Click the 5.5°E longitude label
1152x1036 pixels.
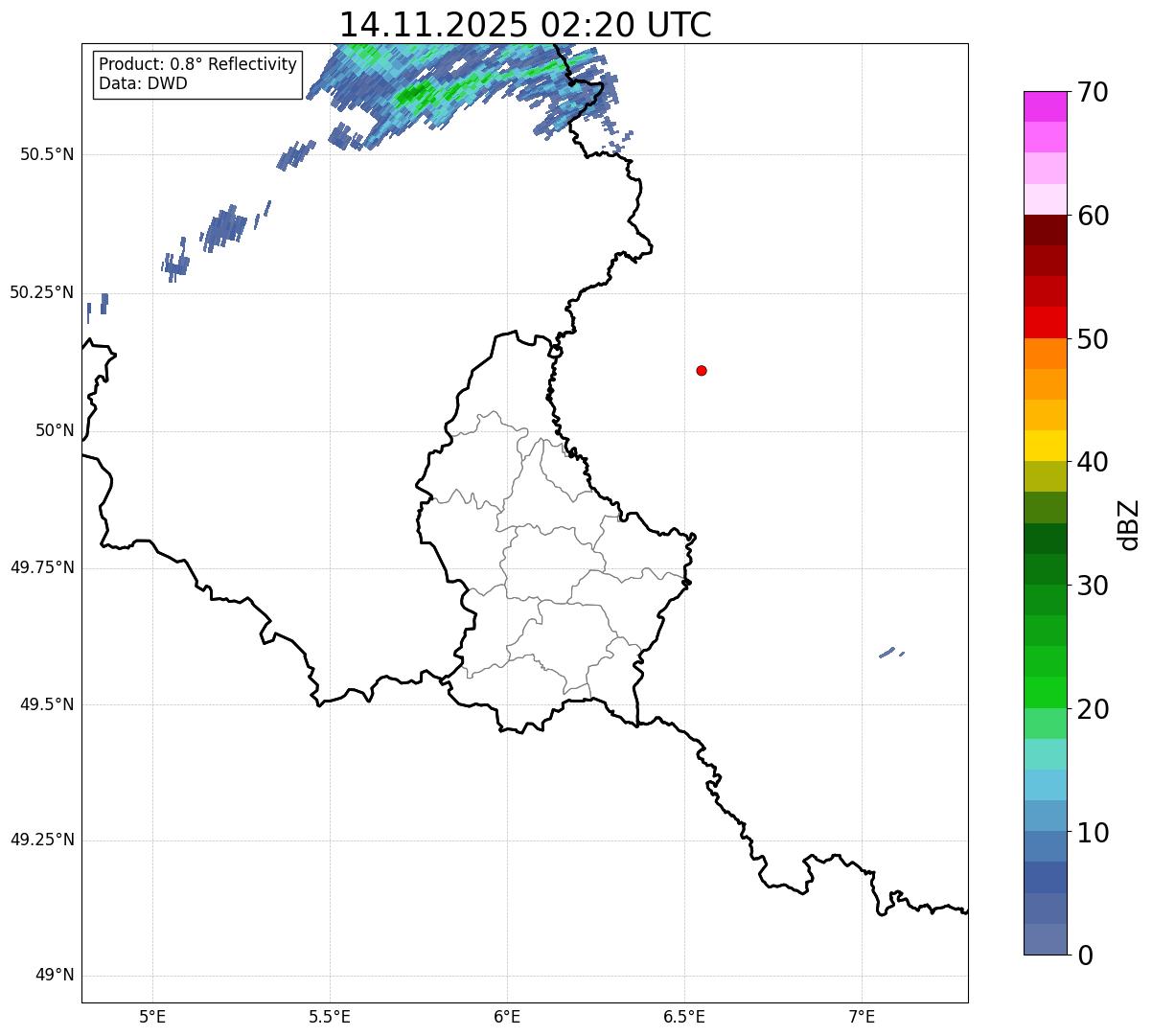click(x=330, y=1016)
